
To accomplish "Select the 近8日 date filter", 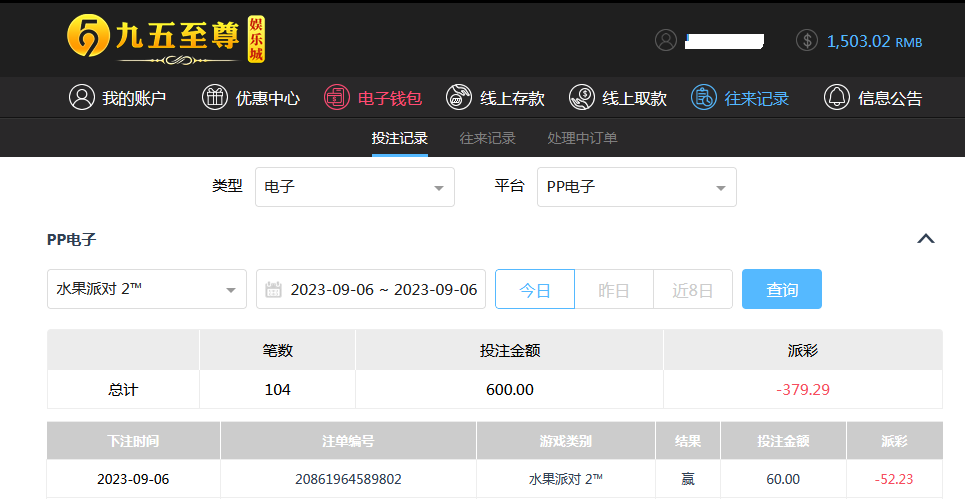I will (692, 289).
